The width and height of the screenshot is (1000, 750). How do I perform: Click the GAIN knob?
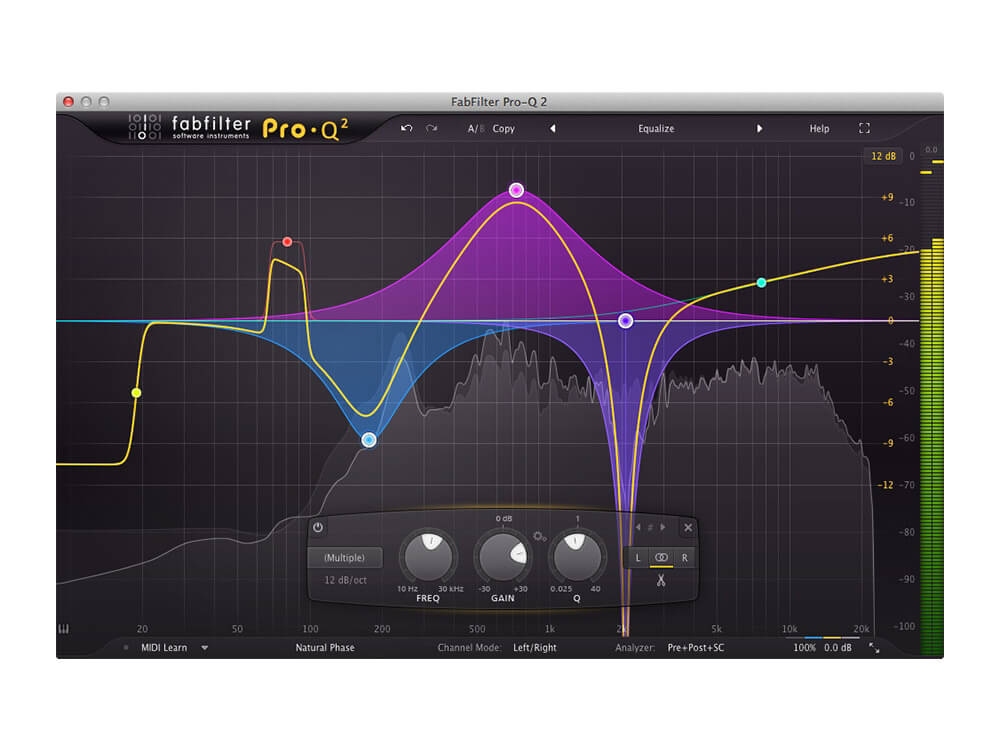[x=503, y=555]
